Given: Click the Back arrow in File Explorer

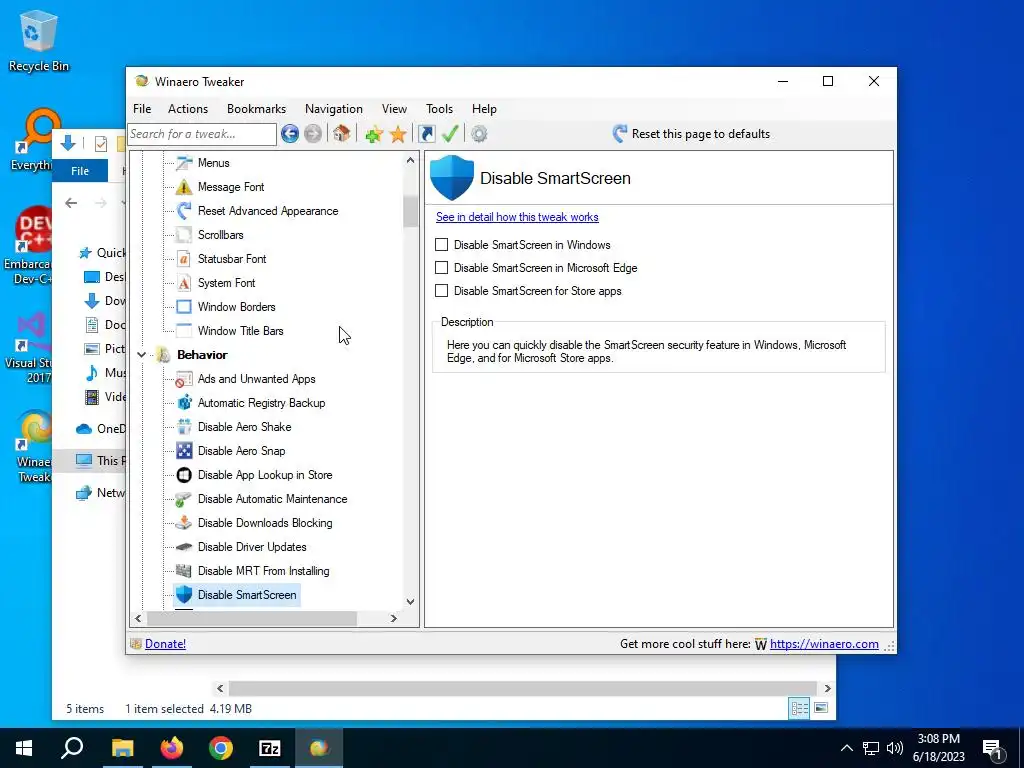Looking at the screenshot, I should tap(71, 203).
